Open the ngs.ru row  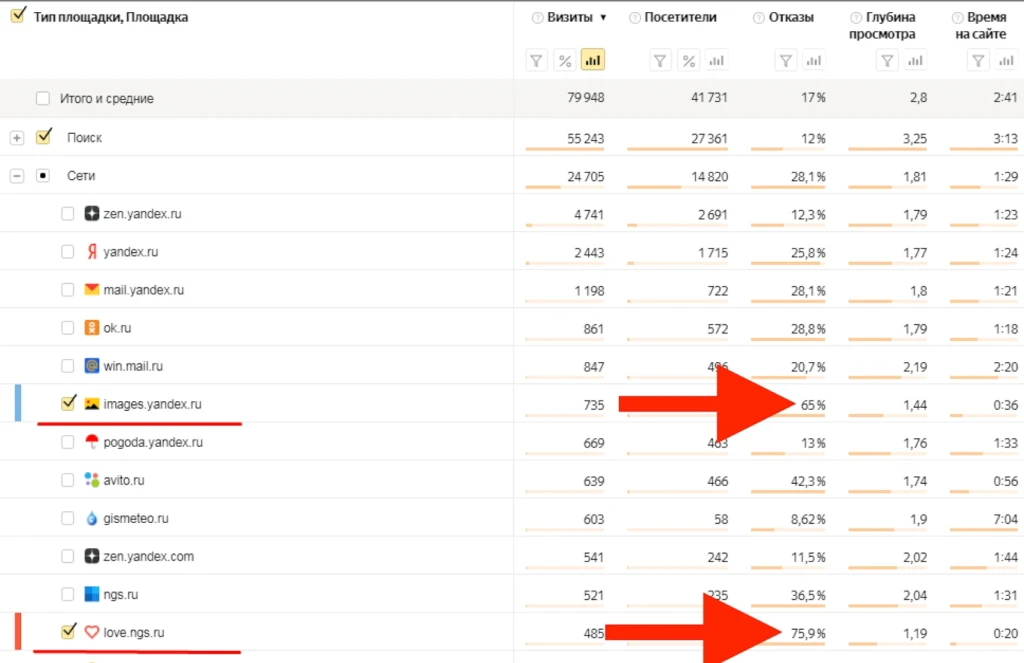click(121, 594)
